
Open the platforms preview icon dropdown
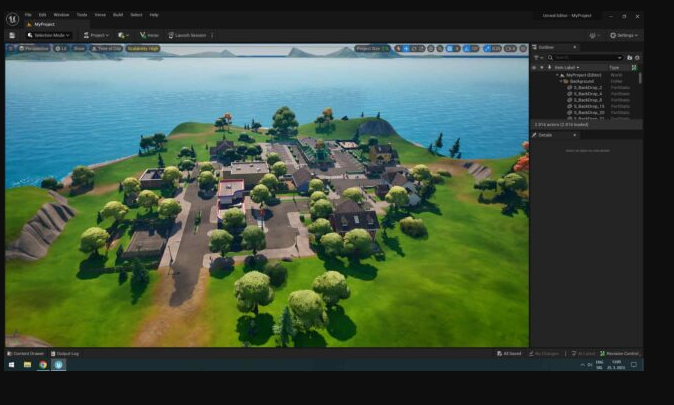point(594,35)
